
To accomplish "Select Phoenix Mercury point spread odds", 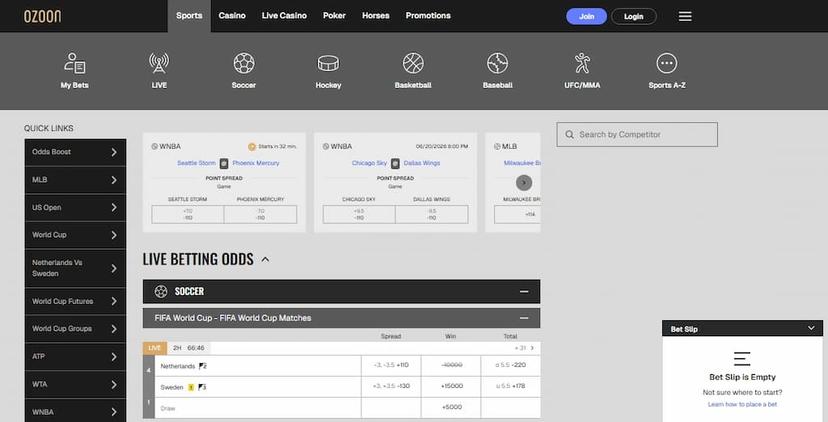I will pos(260,214).
